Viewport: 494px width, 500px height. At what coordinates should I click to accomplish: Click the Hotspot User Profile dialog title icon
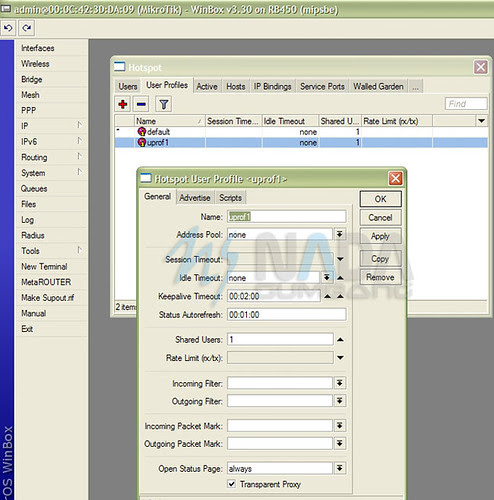coord(146,178)
